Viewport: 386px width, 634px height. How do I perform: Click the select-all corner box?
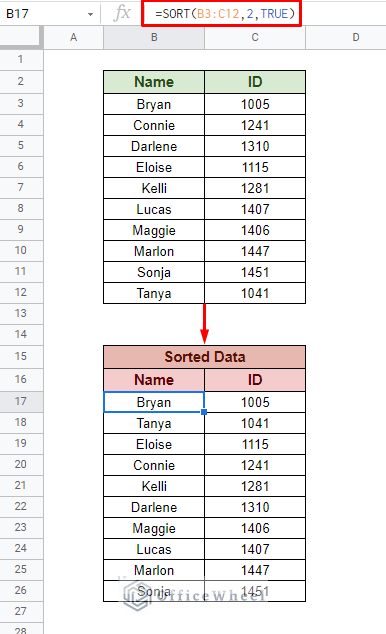pyautogui.click(x=20, y=38)
